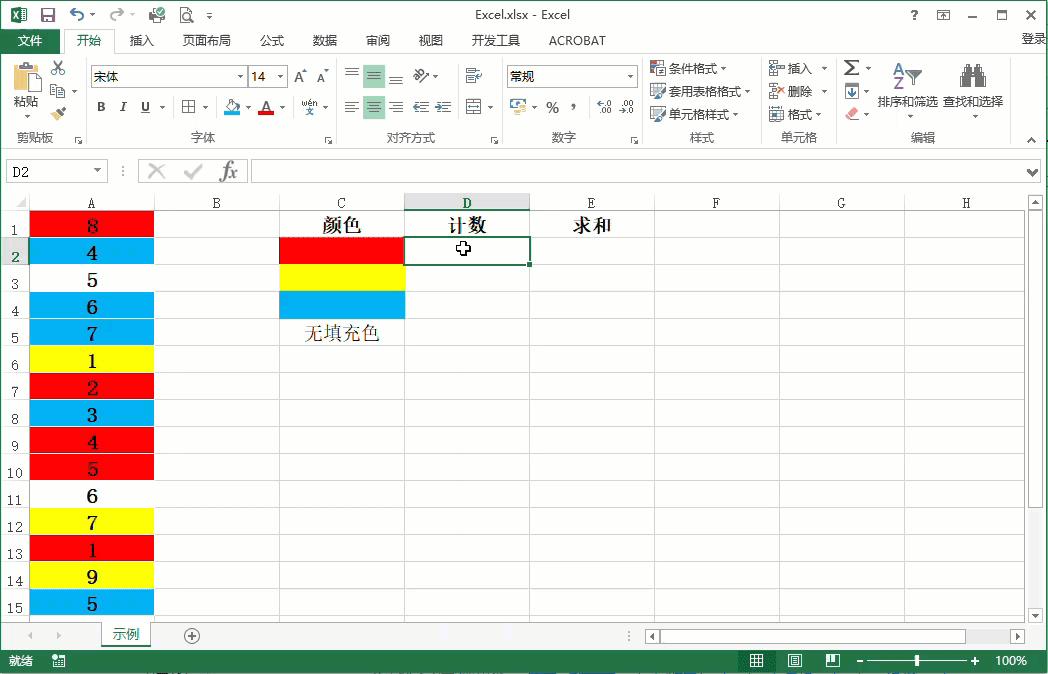This screenshot has width=1048, height=674.
Task: Open 排序和筛选 sort and filter tool
Action: pos(910,90)
